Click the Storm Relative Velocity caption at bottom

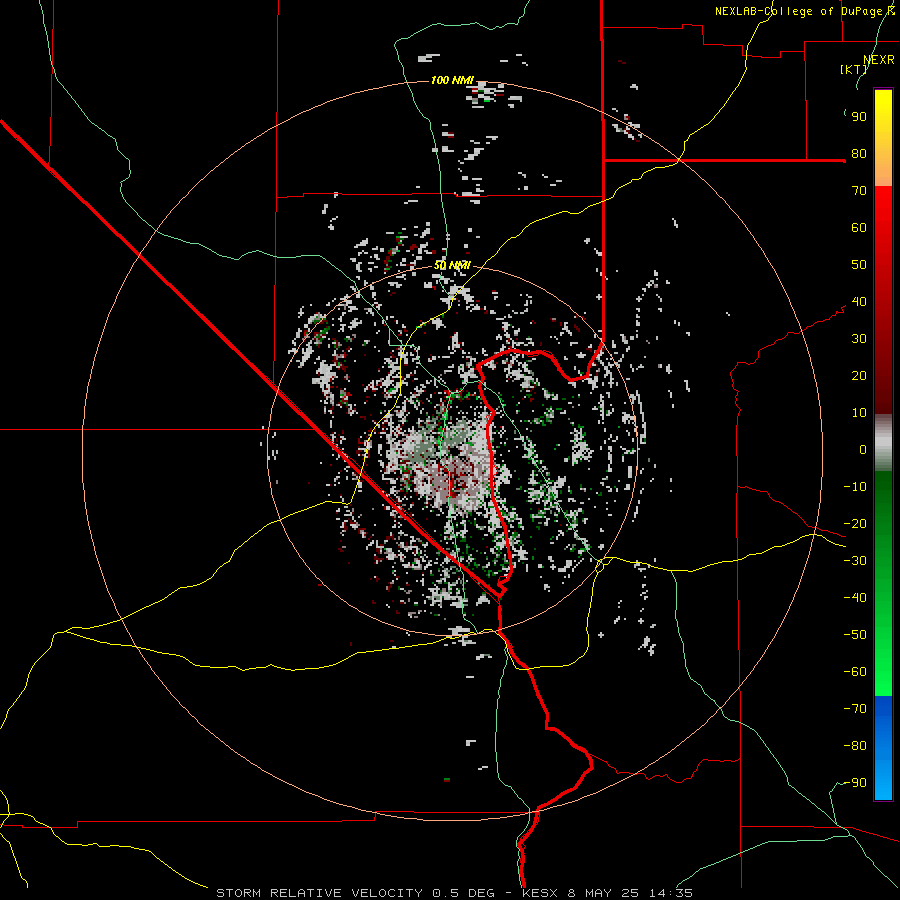(454, 893)
